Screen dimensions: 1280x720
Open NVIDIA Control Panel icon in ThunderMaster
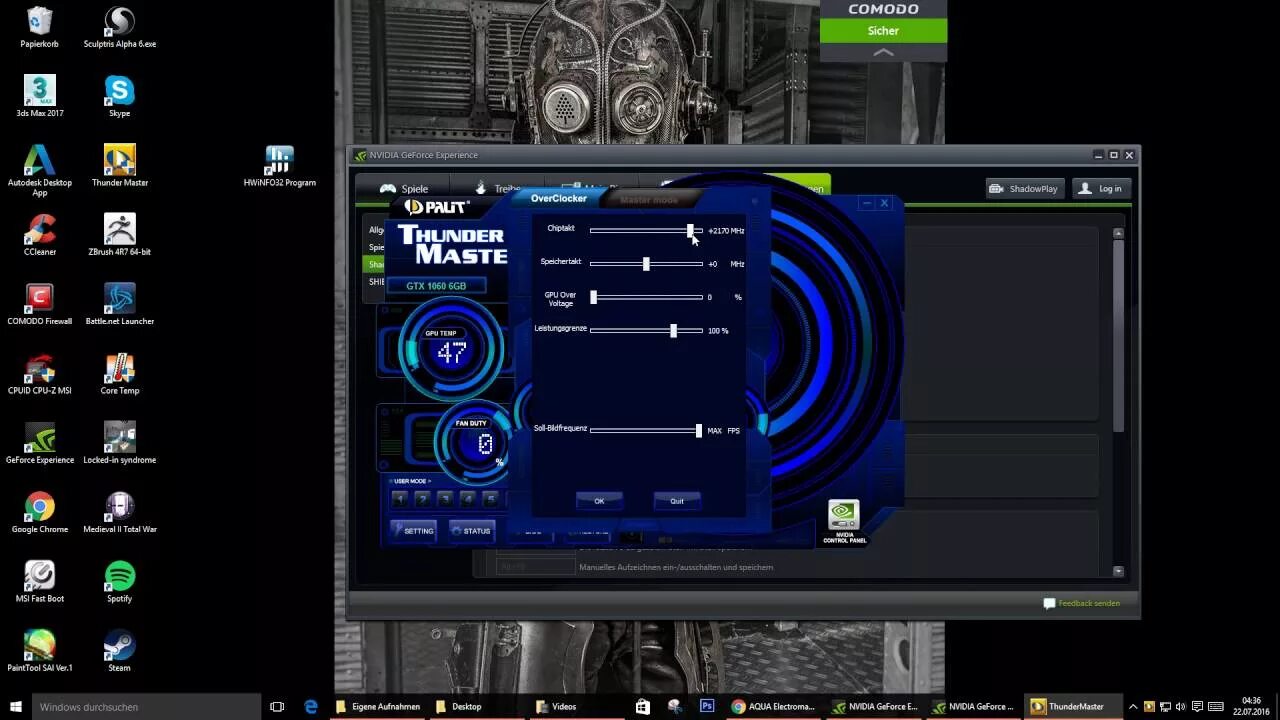(x=844, y=521)
